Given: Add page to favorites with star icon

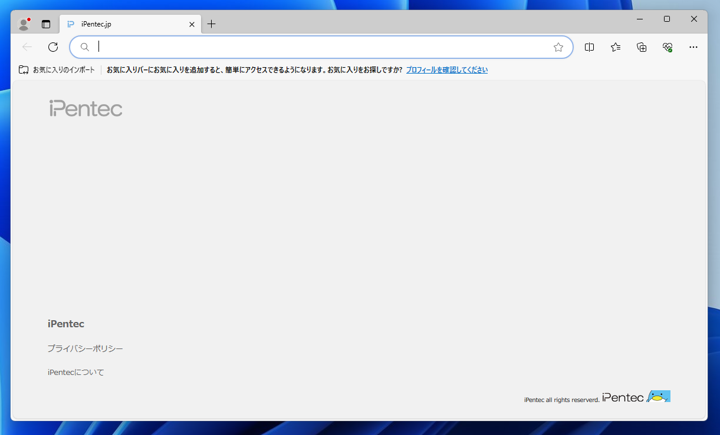Looking at the screenshot, I should 558,47.
